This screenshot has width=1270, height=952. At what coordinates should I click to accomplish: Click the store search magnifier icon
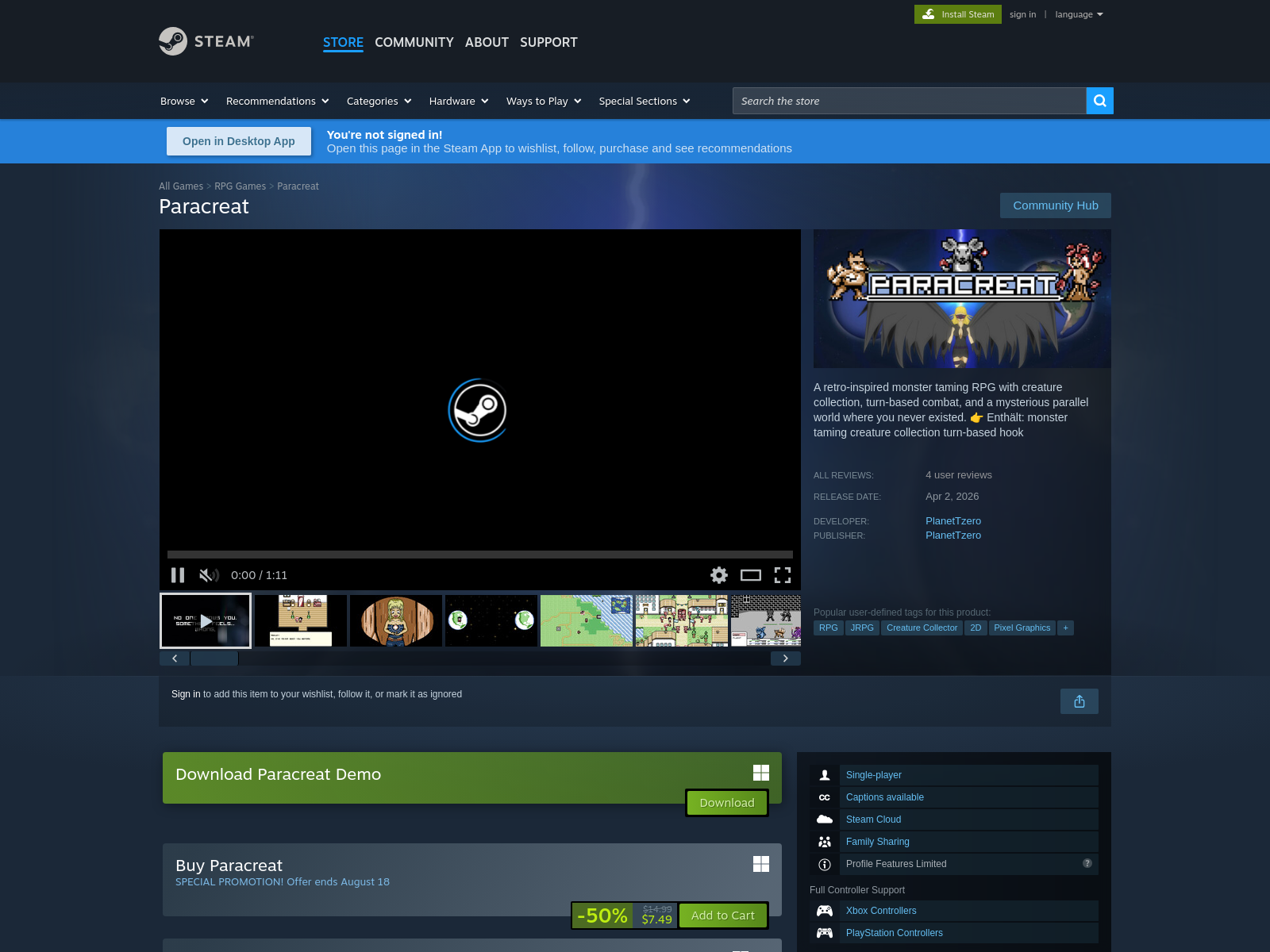click(1100, 101)
